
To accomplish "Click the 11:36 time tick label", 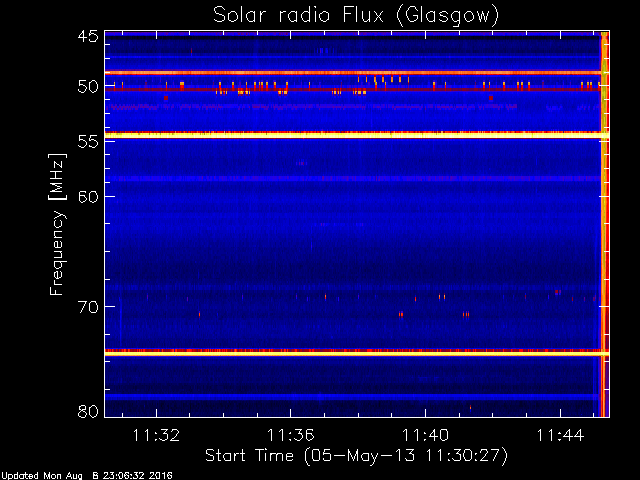I will tap(291, 435).
